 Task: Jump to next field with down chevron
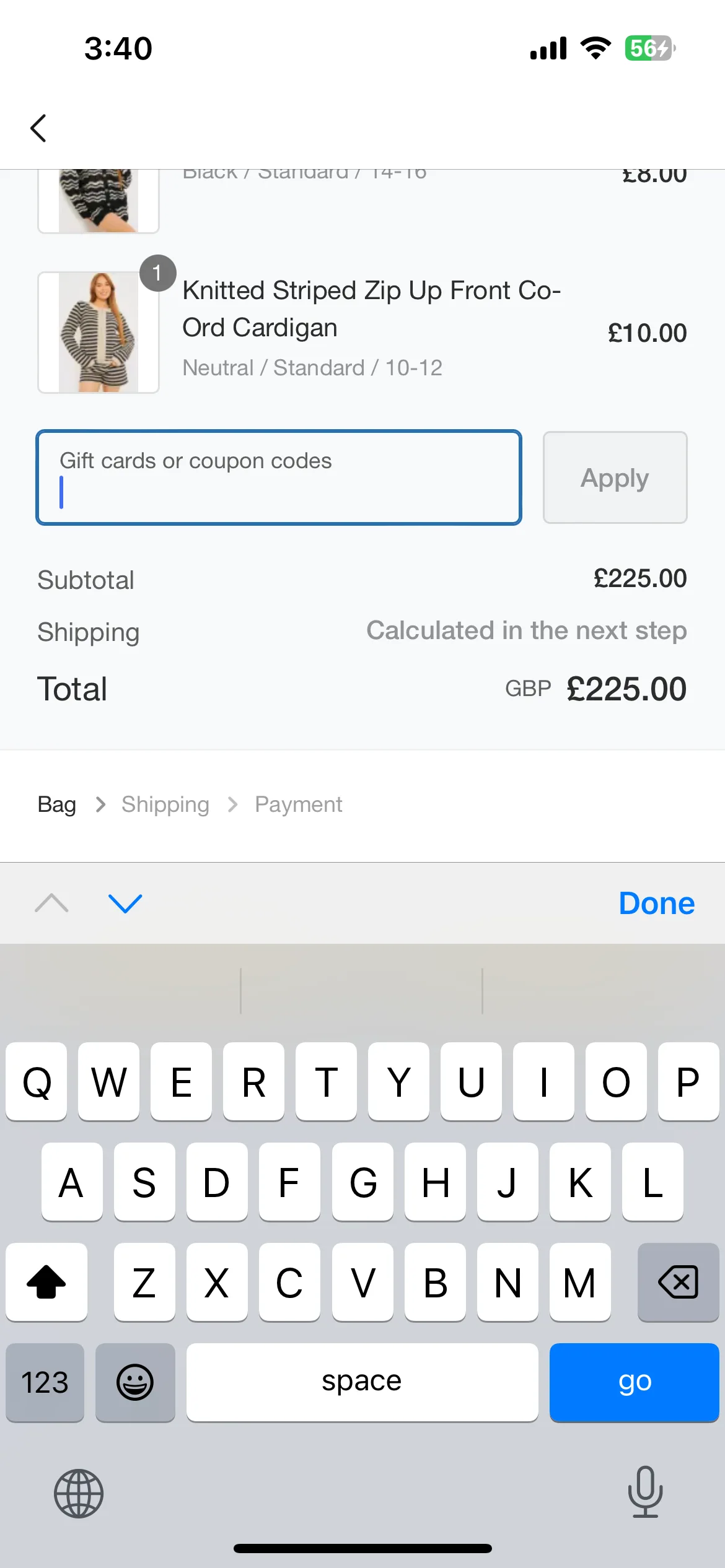coord(125,903)
